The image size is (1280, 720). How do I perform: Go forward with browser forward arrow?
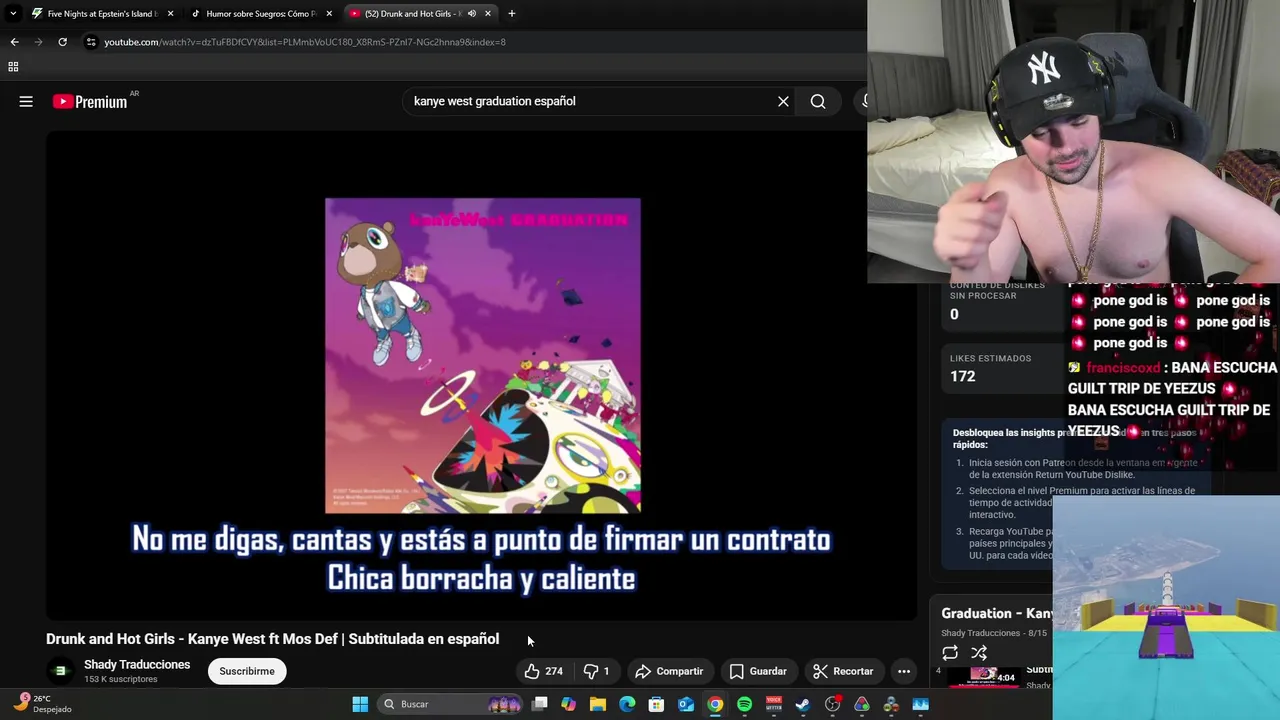click(x=38, y=42)
